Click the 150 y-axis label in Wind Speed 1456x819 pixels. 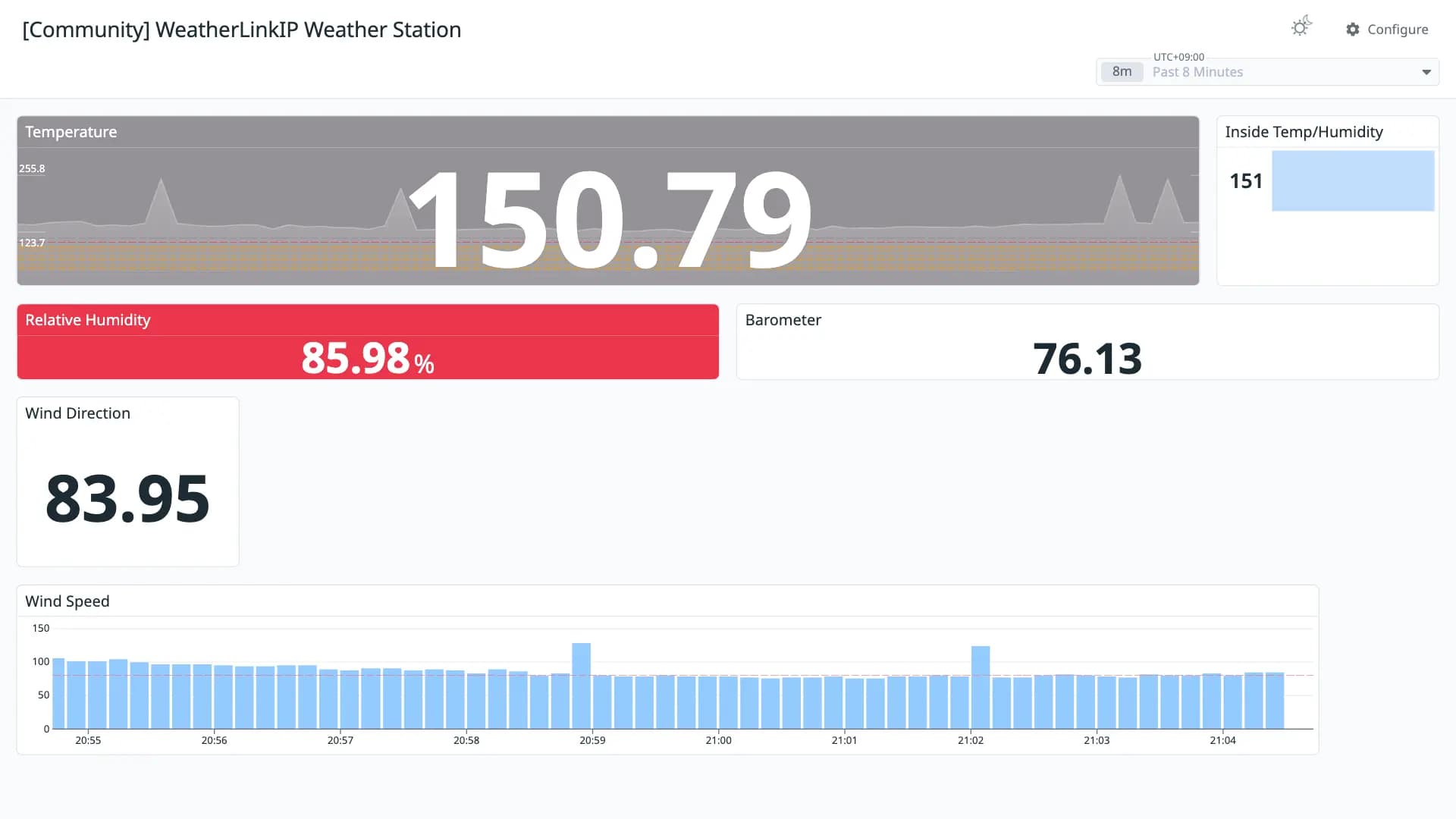pyautogui.click(x=41, y=628)
